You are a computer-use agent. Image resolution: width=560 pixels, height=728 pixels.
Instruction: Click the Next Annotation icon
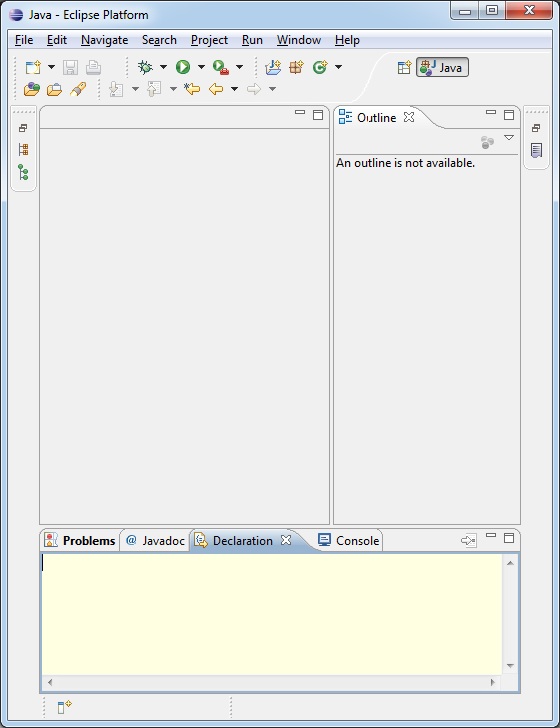pyautogui.click(x=116, y=89)
